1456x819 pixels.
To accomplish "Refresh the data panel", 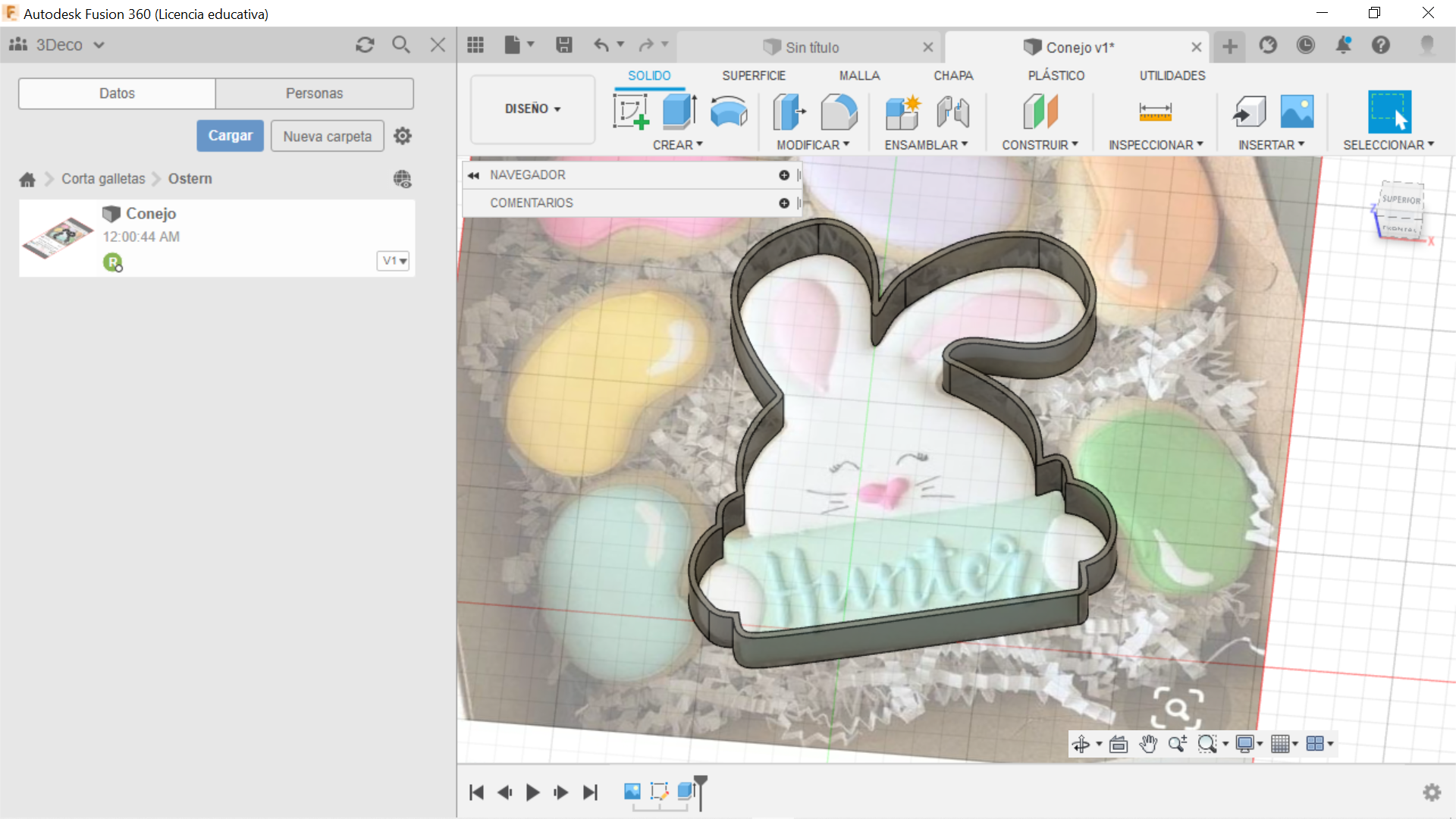I will pyautogui.click(x=365, y=45).
